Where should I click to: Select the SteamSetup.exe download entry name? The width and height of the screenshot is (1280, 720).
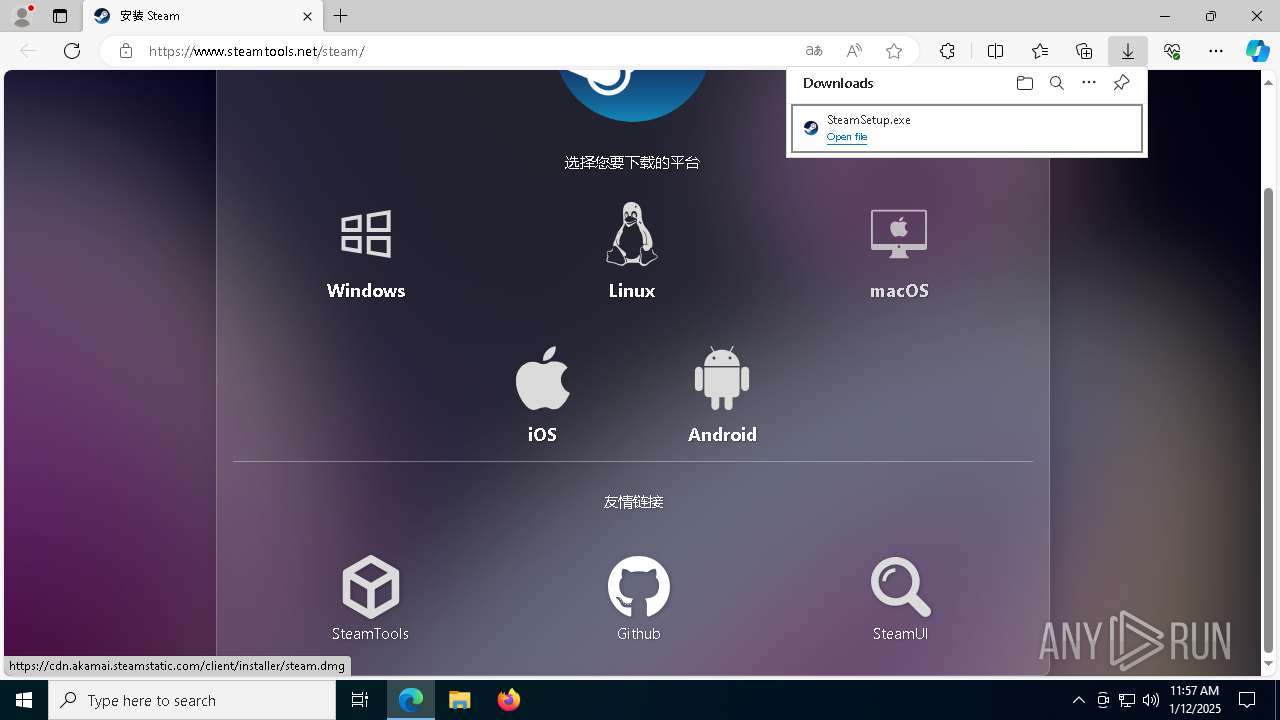point(868,119)
